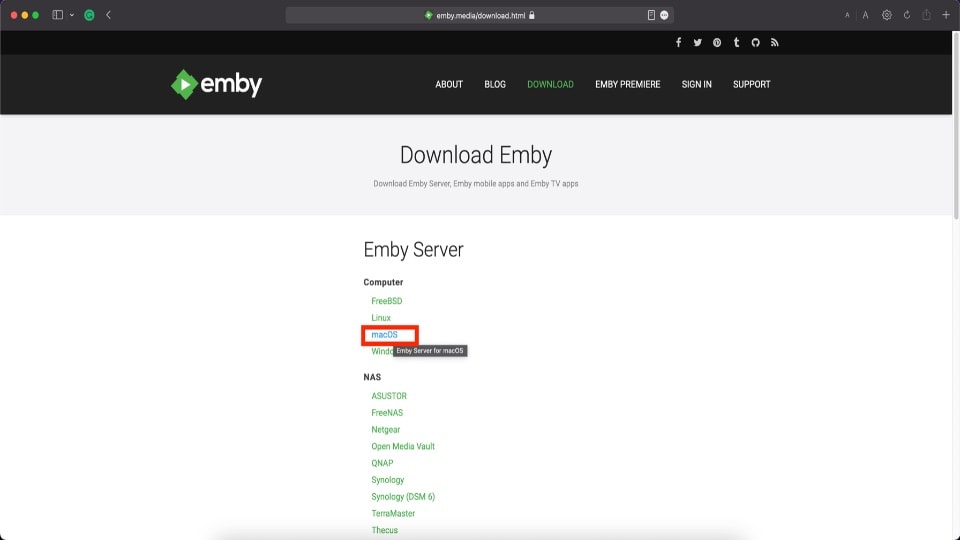
Task: Select the macOS download link
Action: click(384, 335)
